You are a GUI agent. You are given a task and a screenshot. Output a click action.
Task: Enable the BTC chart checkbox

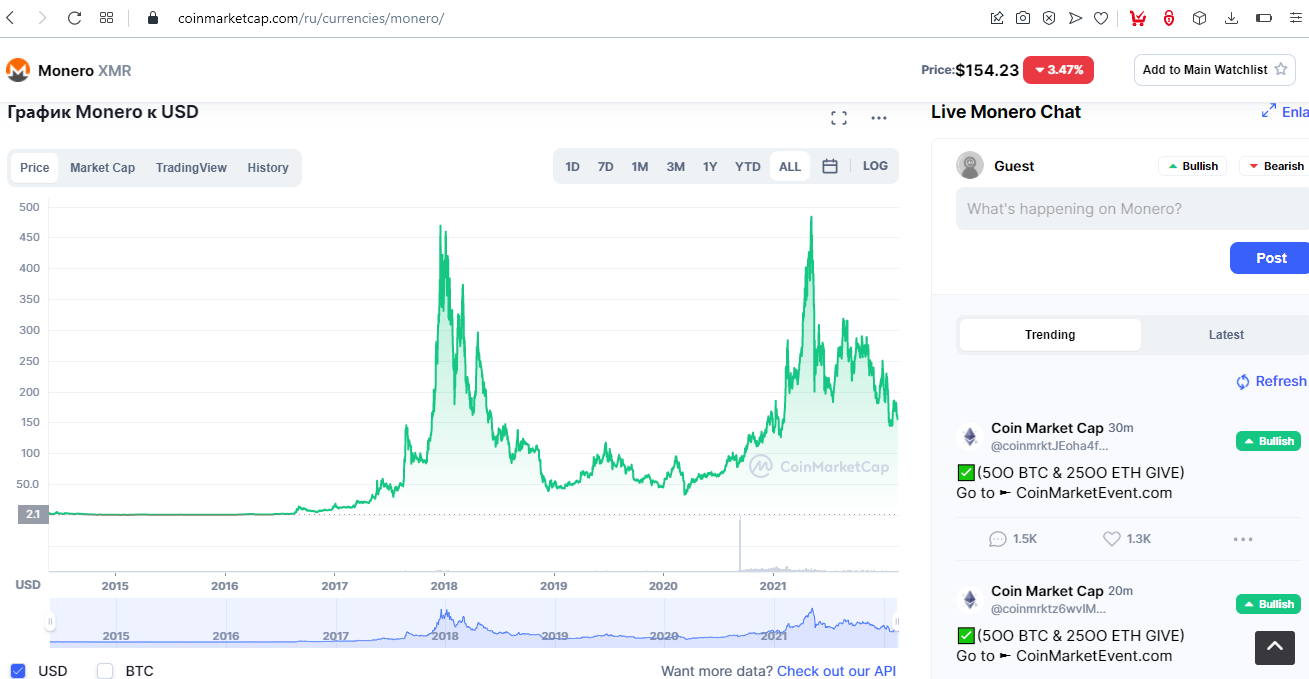tap(105, 671)
